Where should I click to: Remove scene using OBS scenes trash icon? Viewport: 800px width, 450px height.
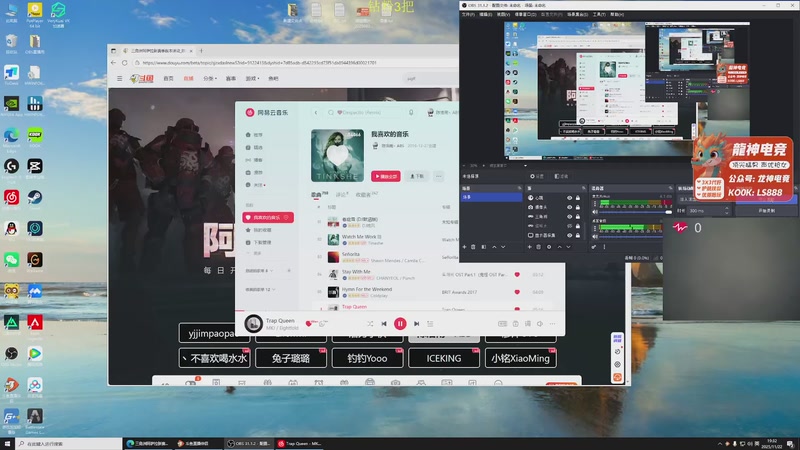point(473,247)
